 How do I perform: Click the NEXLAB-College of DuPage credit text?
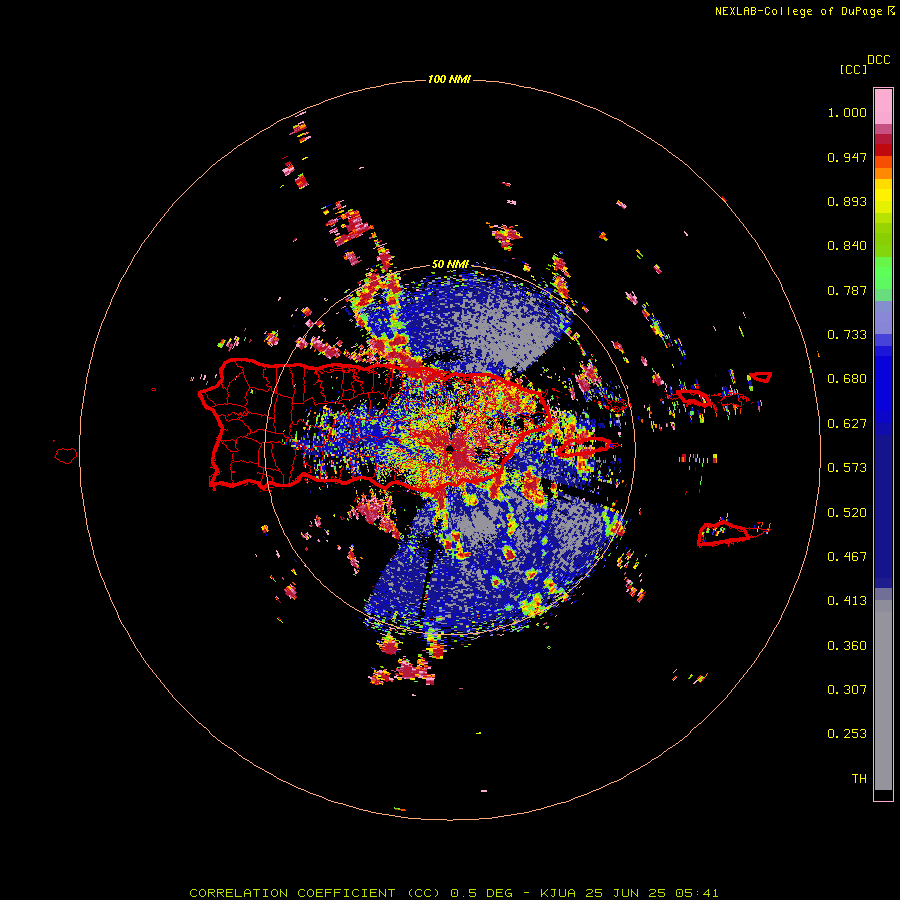point(799,11)
